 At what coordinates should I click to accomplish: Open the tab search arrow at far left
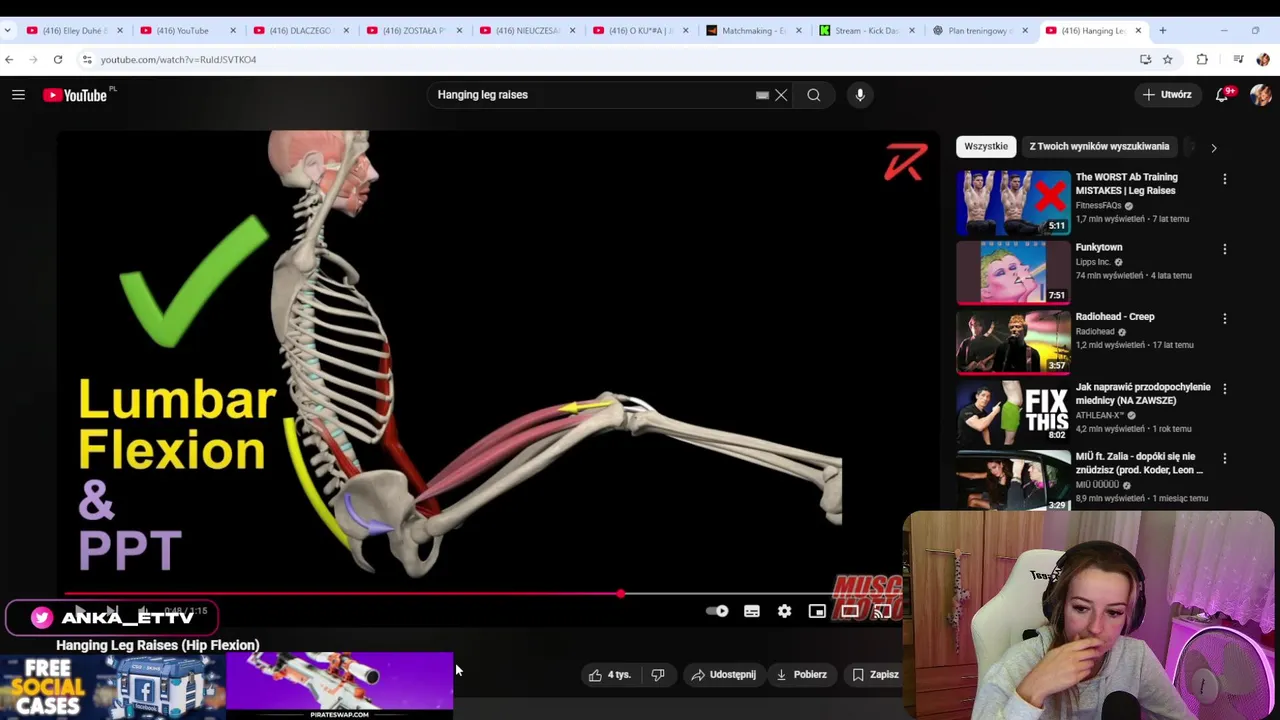8,31
